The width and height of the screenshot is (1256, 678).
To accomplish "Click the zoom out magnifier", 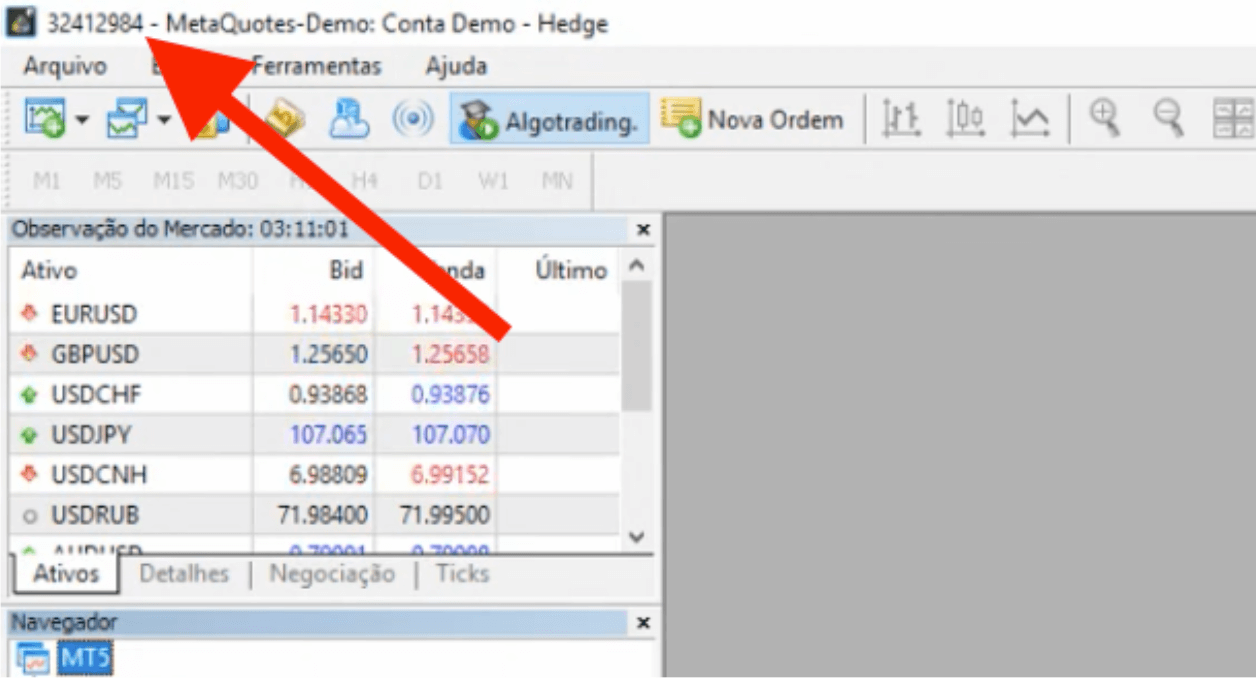I will 1167,120.
